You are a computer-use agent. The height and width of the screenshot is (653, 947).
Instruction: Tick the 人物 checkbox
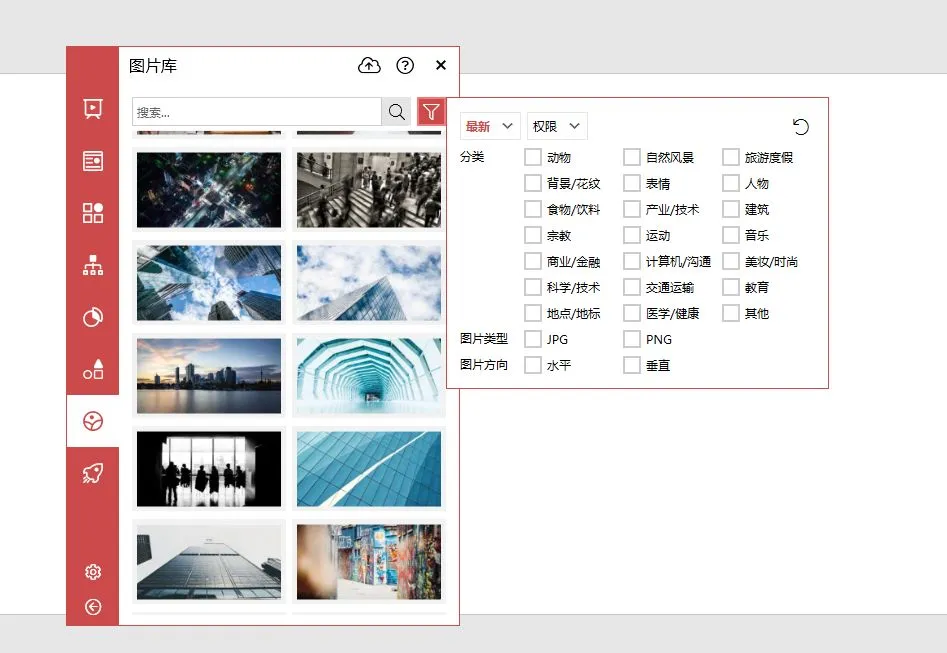click(731, 183)
